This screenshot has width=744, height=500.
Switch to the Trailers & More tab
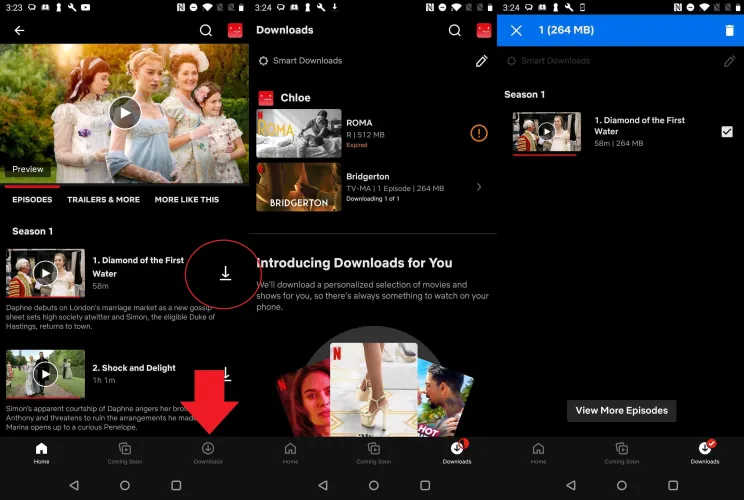coord(103,200)
